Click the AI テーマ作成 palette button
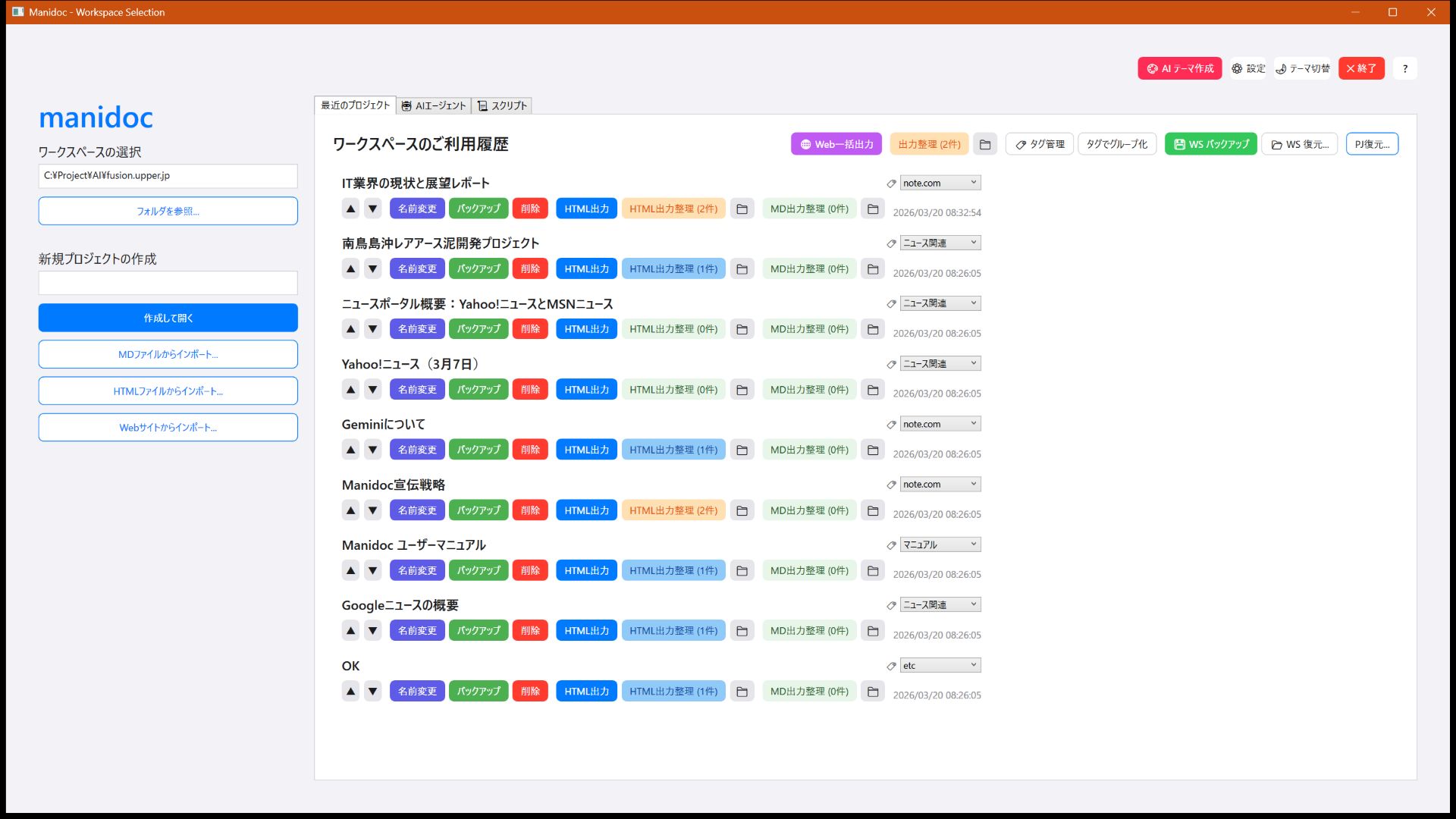Image resolution: width=1456 pixels, height=819 pixels. (1179, 68)
